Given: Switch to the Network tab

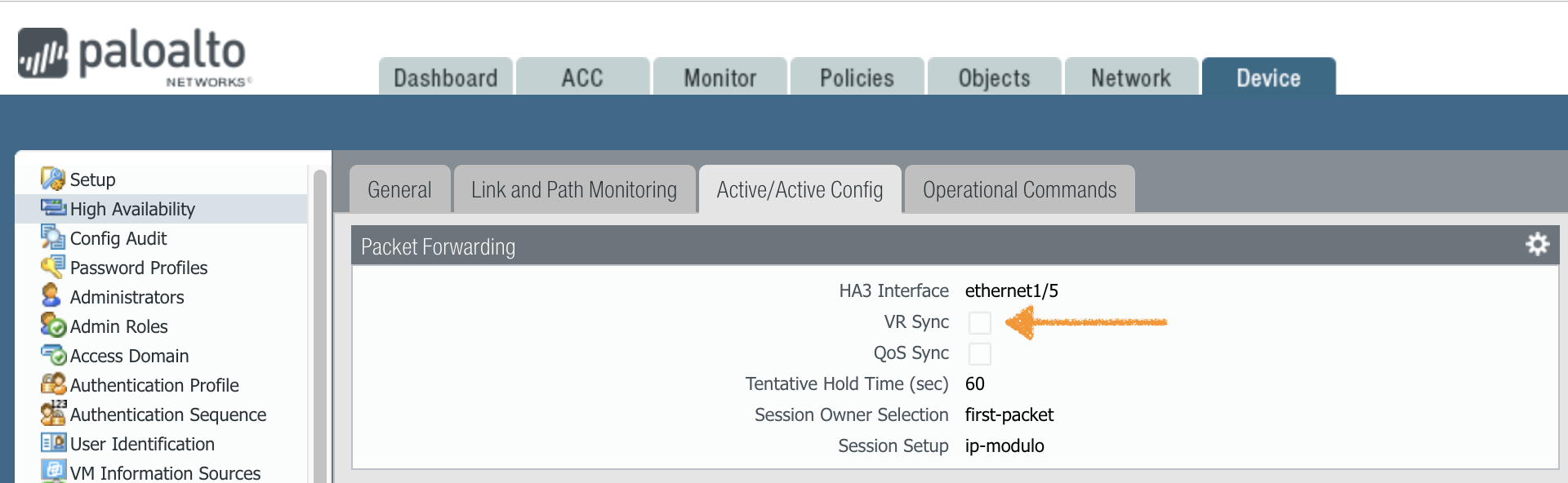Looking at the screenshot, I should point(1130,78).
